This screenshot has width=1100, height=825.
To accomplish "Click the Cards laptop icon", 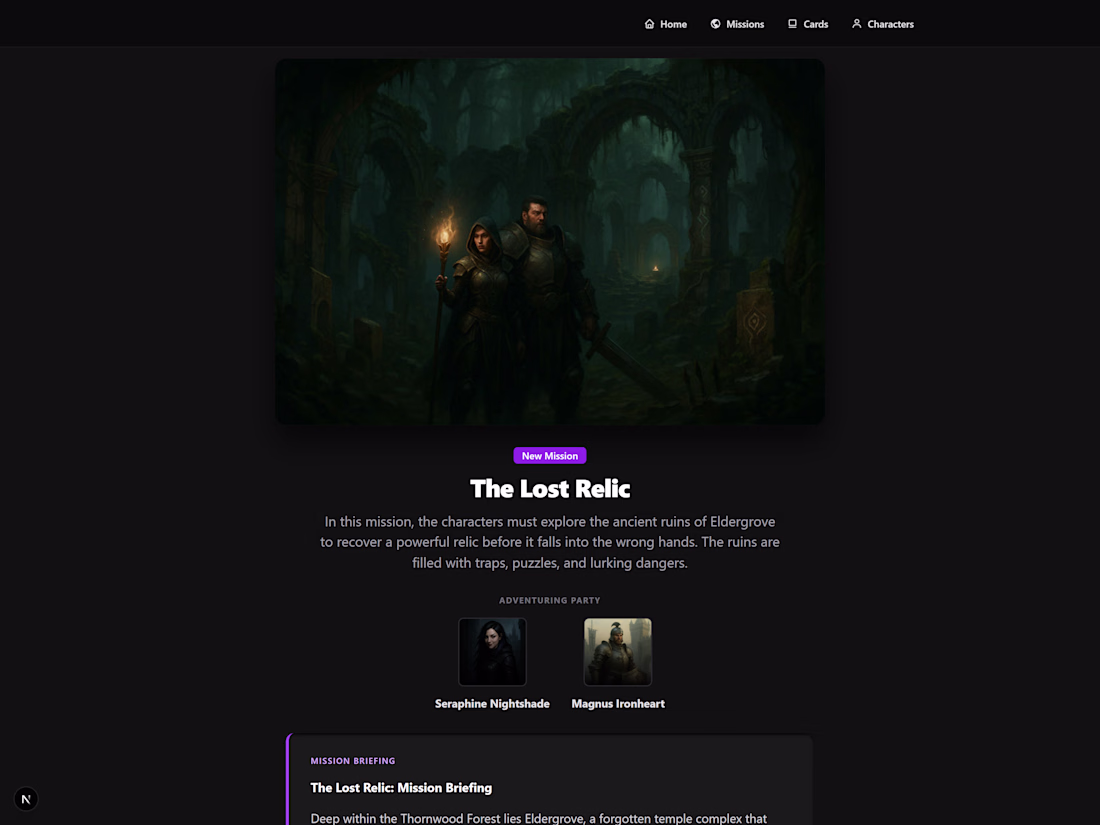I will click(792, 24).
